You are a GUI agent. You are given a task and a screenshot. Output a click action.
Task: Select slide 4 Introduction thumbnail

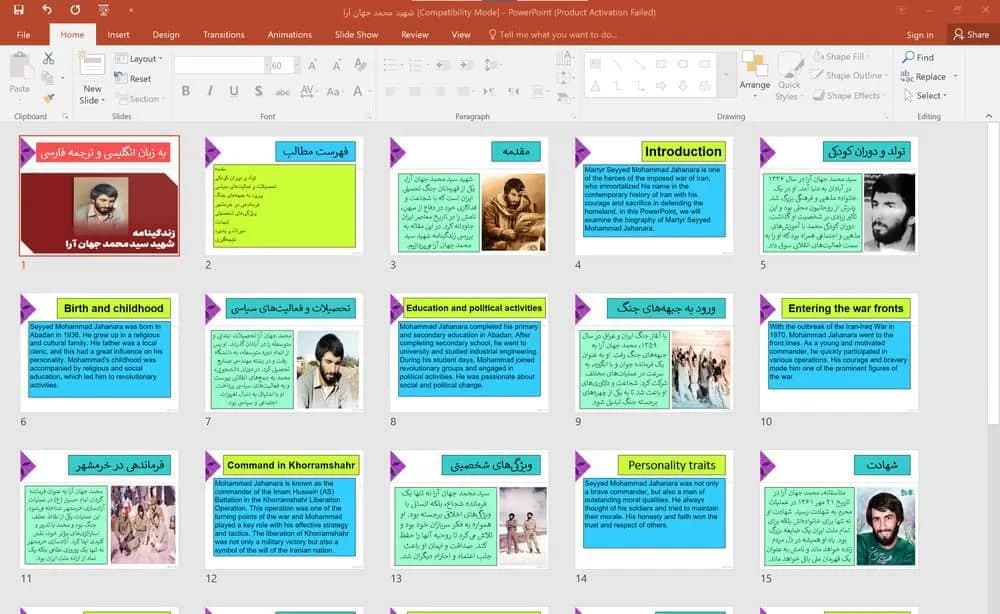click(653, 195)
